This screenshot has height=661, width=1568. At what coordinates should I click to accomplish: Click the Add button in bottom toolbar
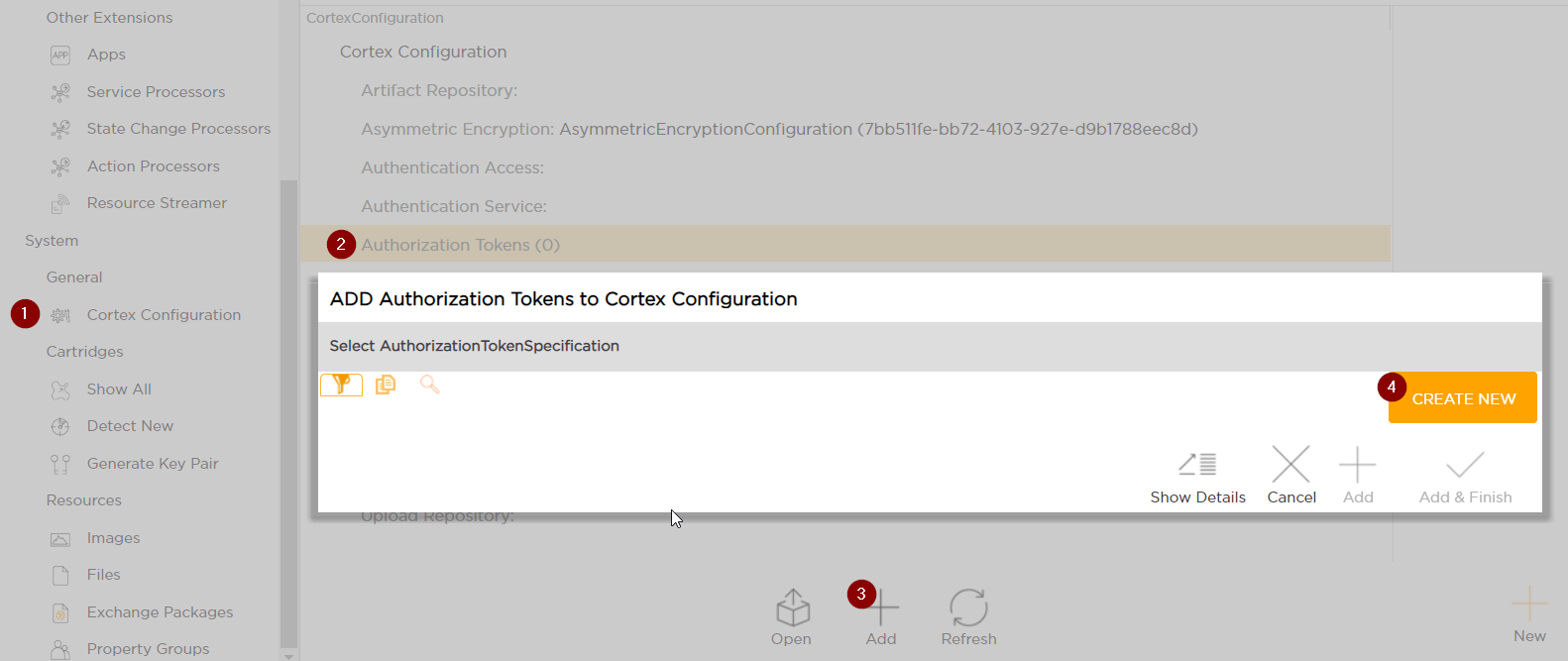(x=881, y=616)
